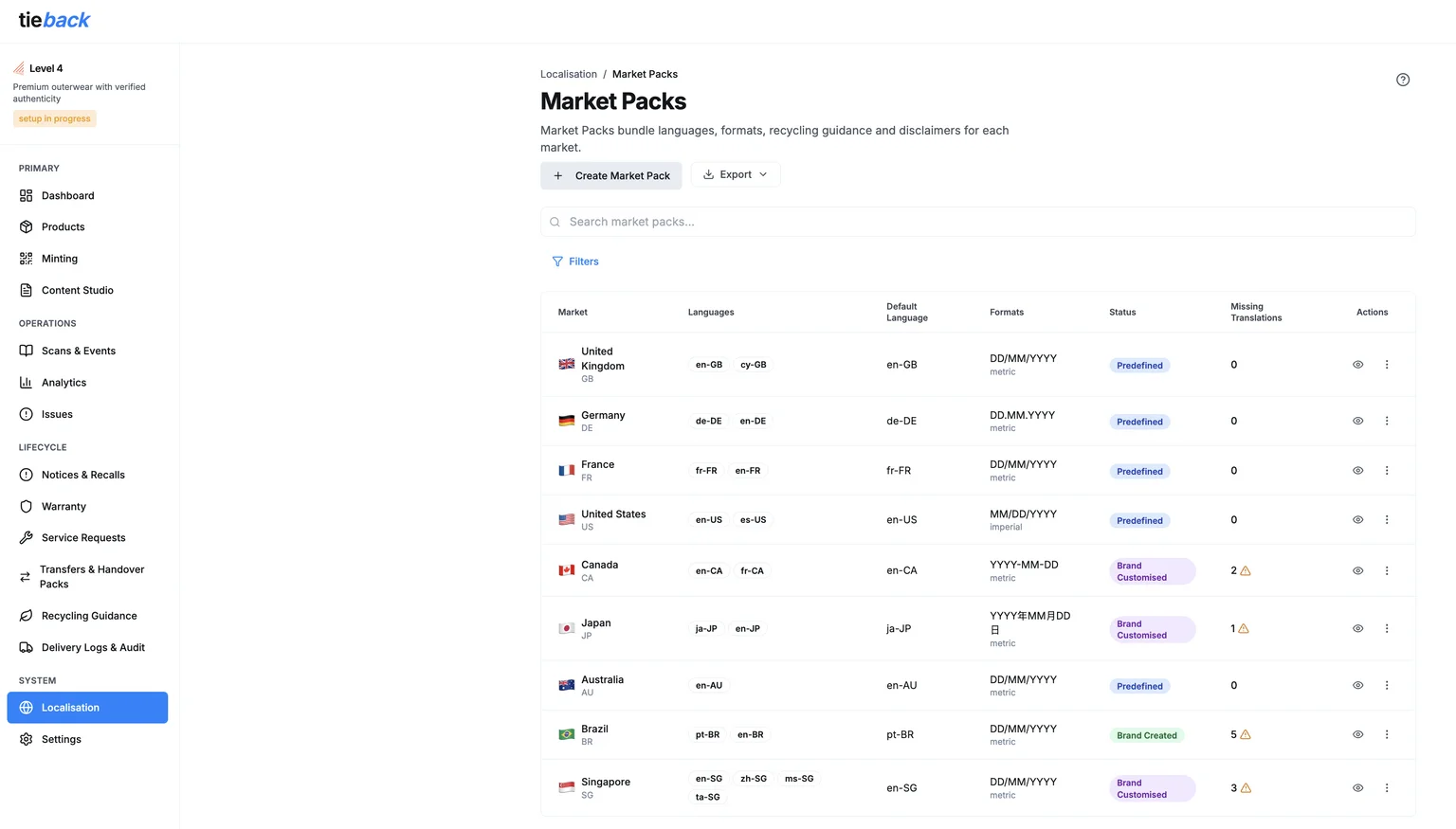Click the search market packs field

coord(978,221)
